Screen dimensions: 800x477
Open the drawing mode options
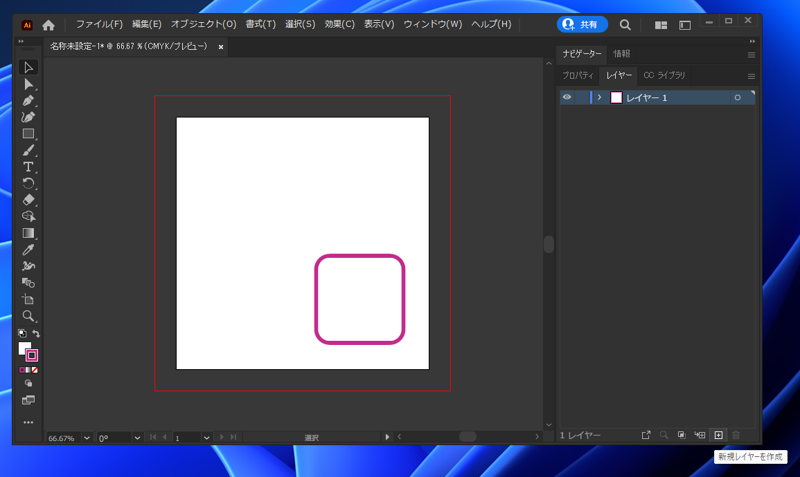point(28,383)
